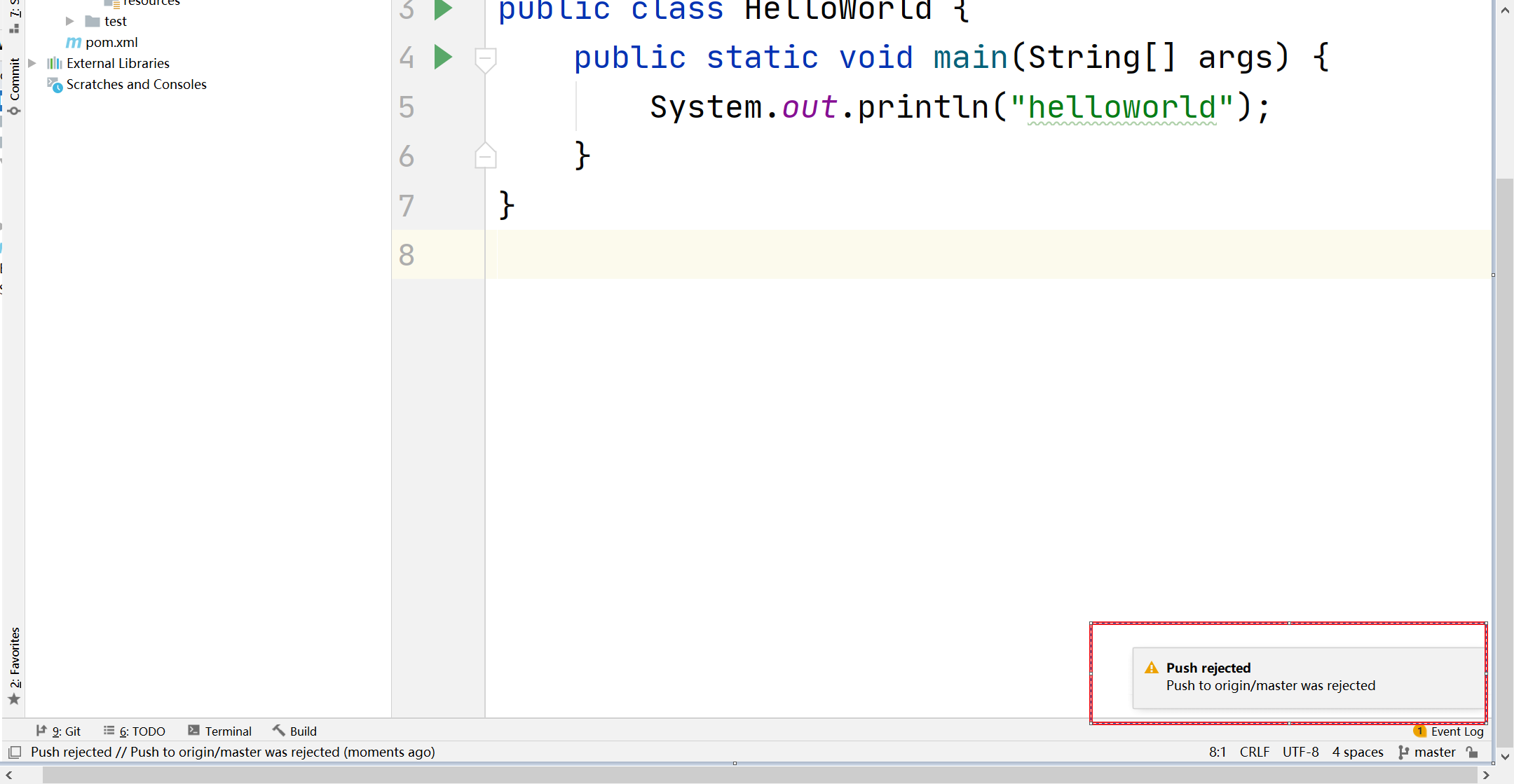The height and width of the screenshot is (784, 1514).
Task: Collapse the main method using the fold marker
Action: point(485,57)
